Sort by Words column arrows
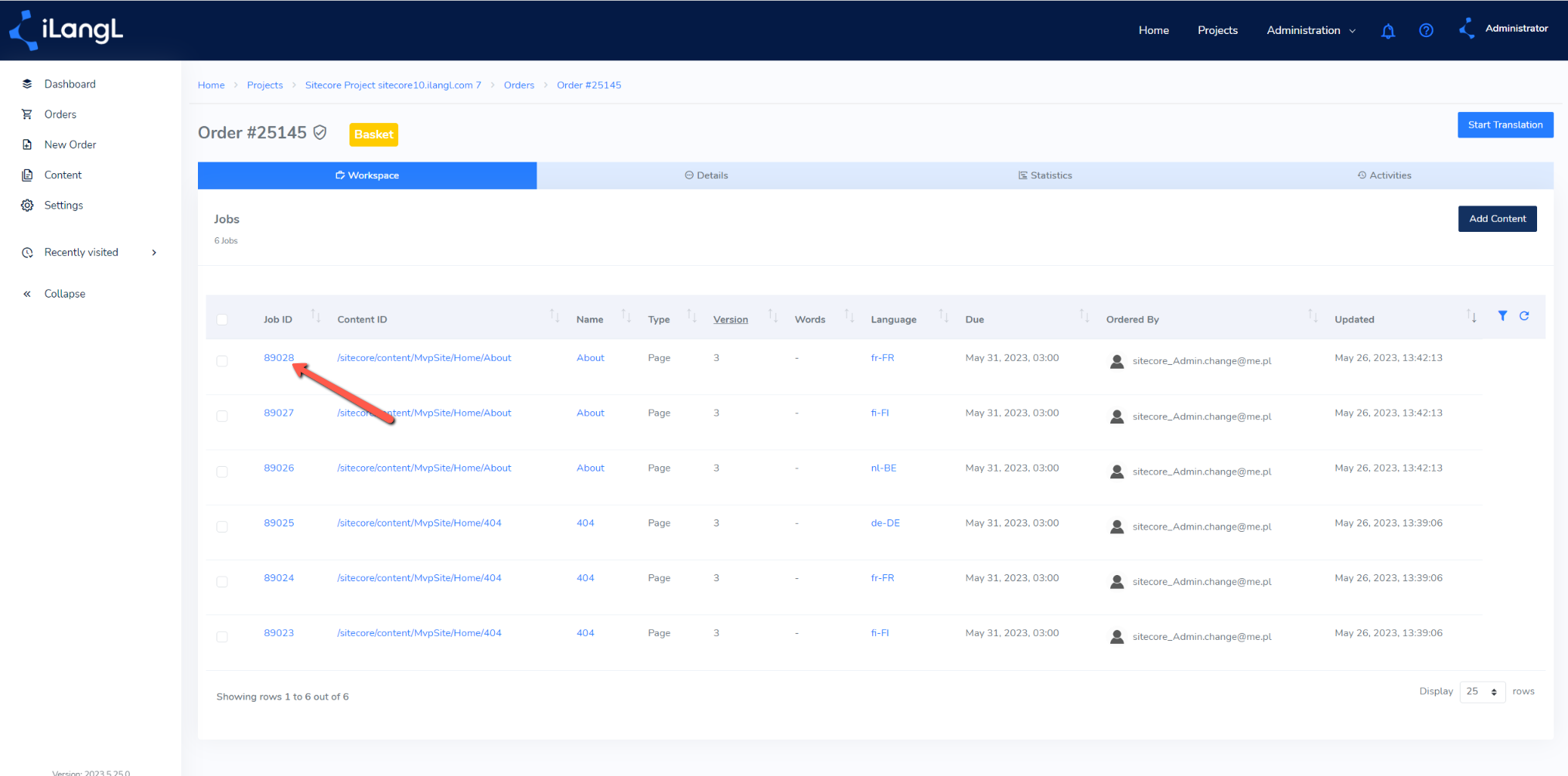Screen dimensions: 1568x776 (x=849, y=315)
